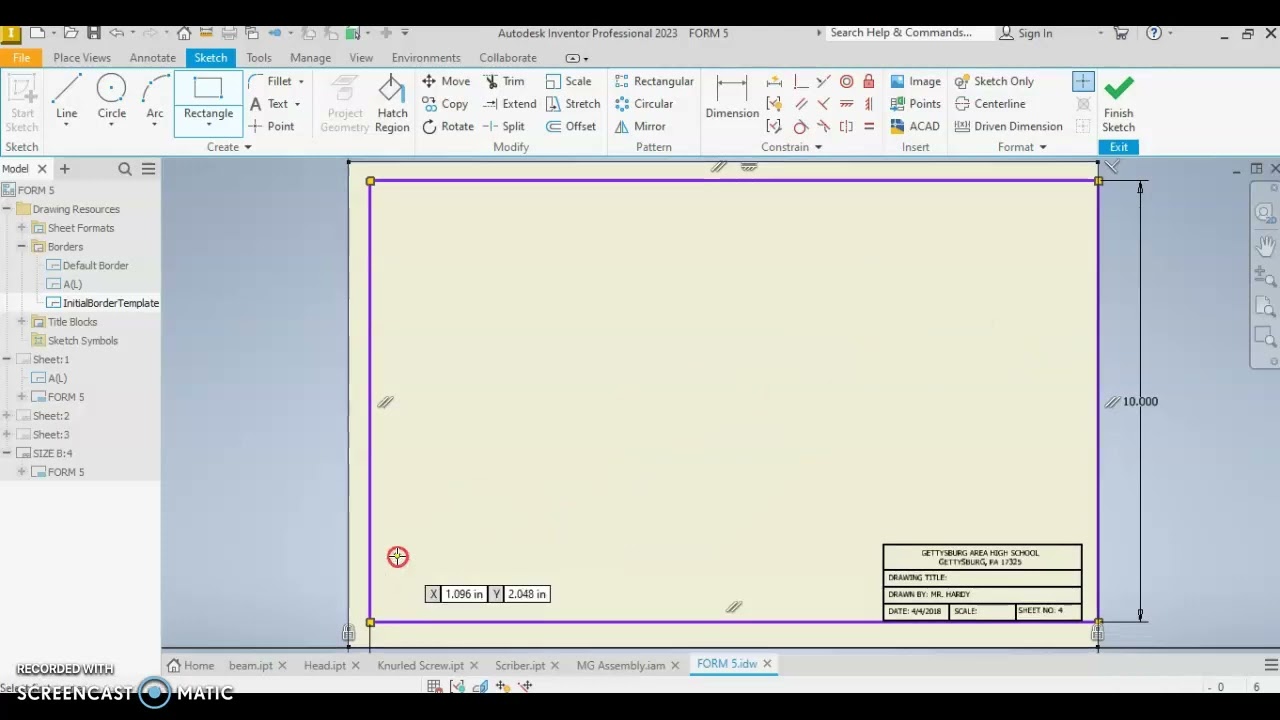Insert ACAD file
The width and height of the screenshot is (1280, 720).
915,127
